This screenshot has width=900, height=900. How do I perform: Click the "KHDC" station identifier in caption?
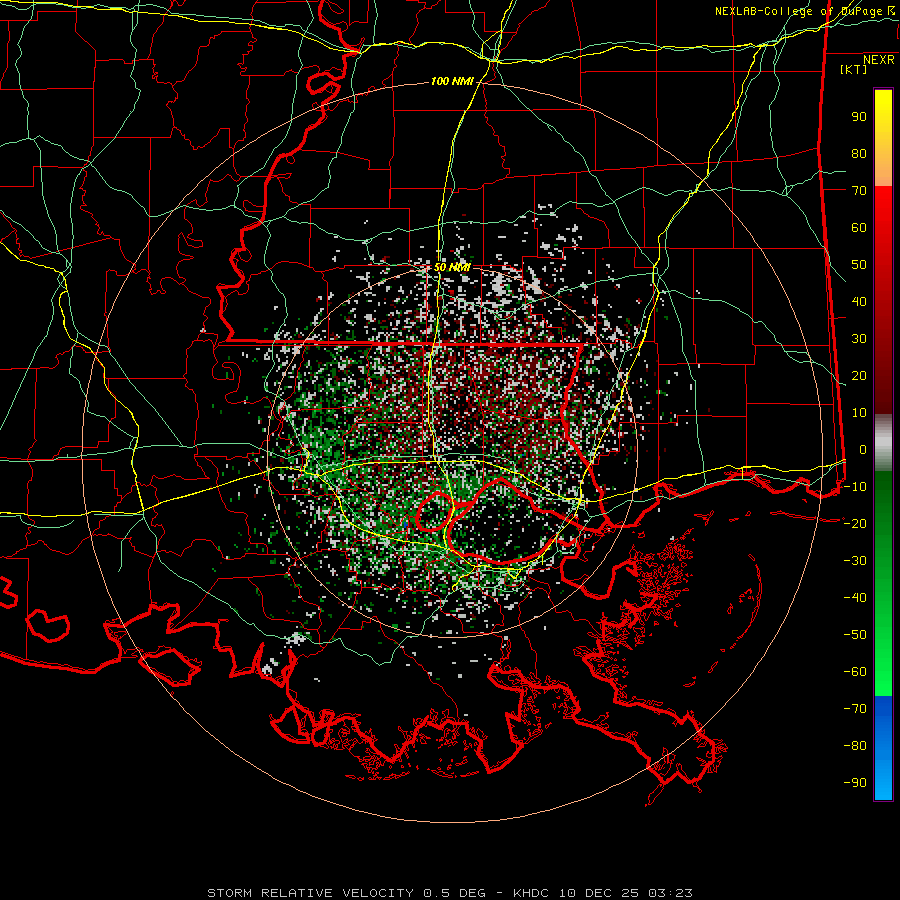[530, 893]
